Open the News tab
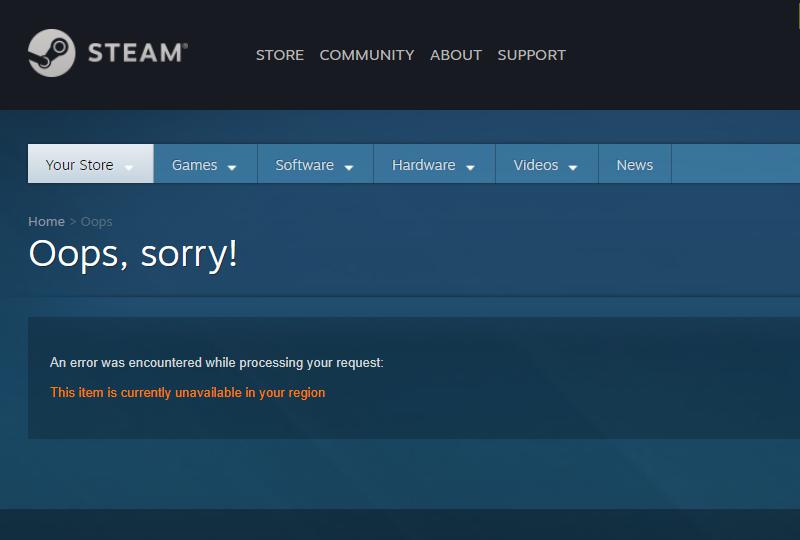The height and width of the screenshot is (540, 800). click(x=635, y=164)
